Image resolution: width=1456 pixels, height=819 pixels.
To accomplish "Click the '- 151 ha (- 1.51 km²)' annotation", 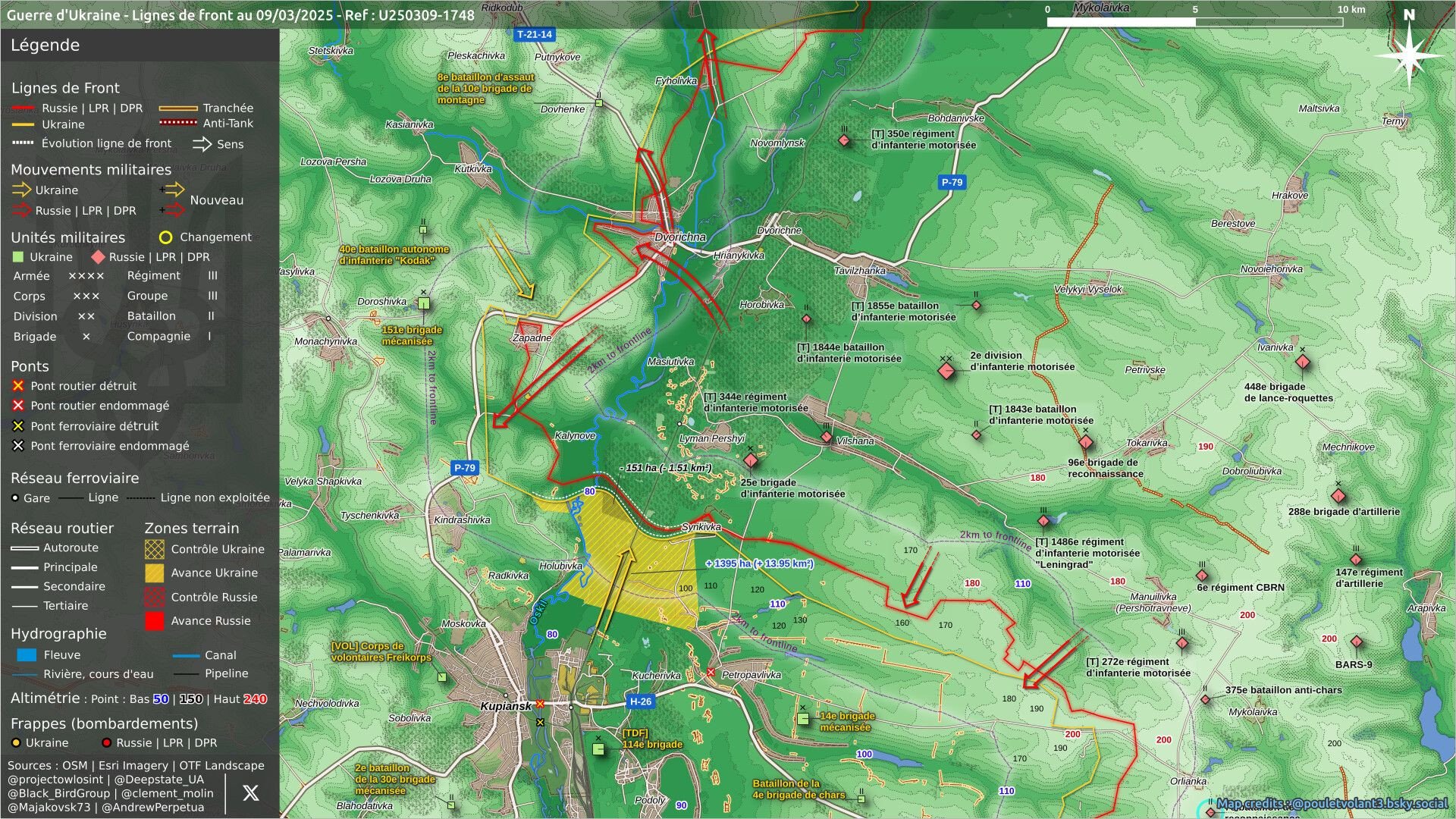I will click(x=665, y=468).
